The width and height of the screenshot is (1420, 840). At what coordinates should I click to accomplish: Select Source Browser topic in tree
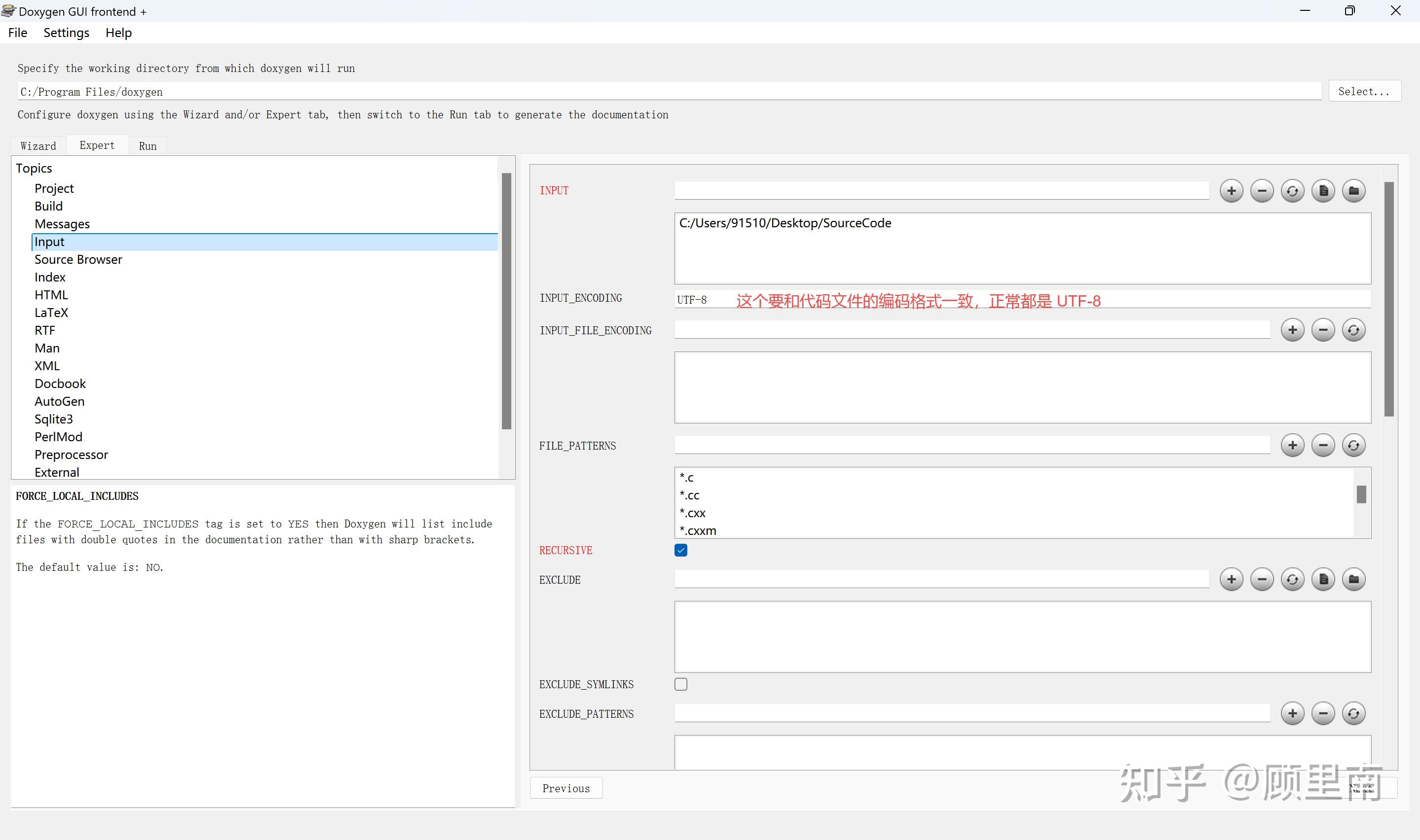tap(78, 259)
